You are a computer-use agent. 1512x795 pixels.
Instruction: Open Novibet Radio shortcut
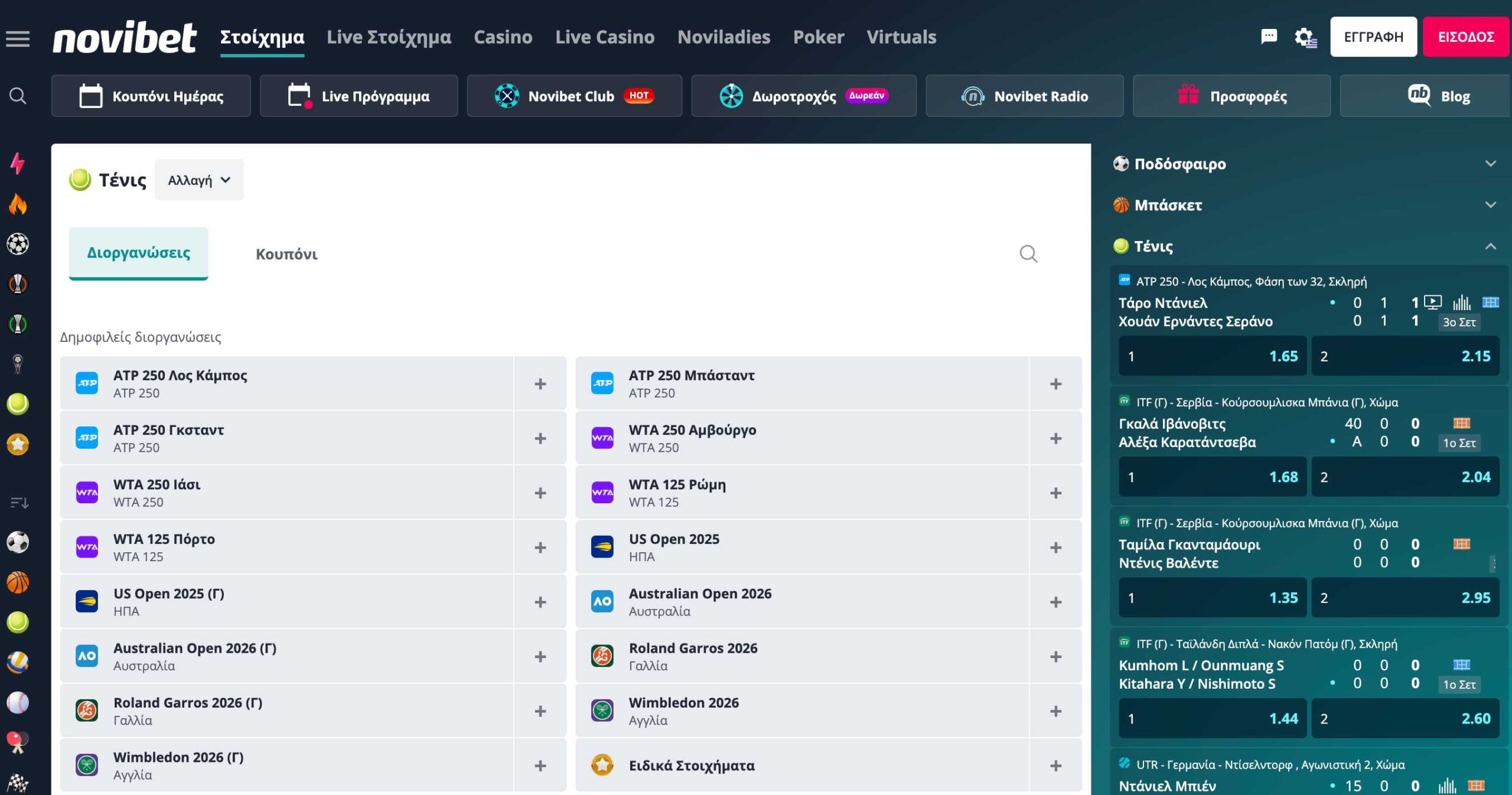[1025, 96]
